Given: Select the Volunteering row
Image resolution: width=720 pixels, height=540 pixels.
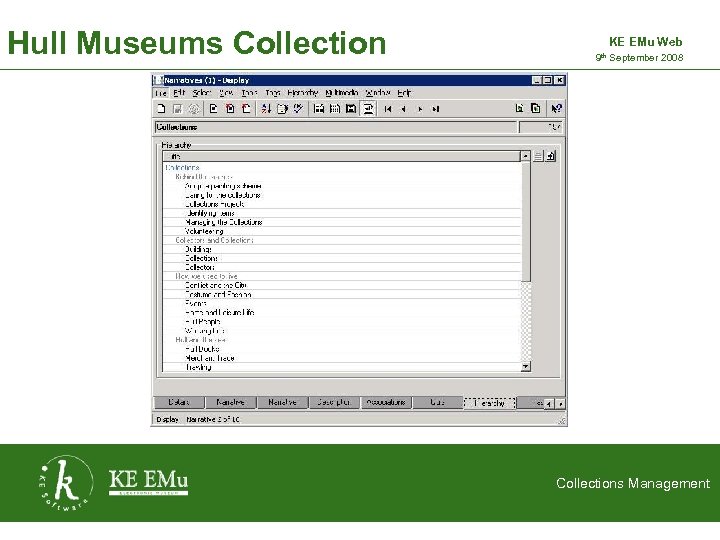Looking at the screenshot, I should pyautogui.click(x=342, y=231).
